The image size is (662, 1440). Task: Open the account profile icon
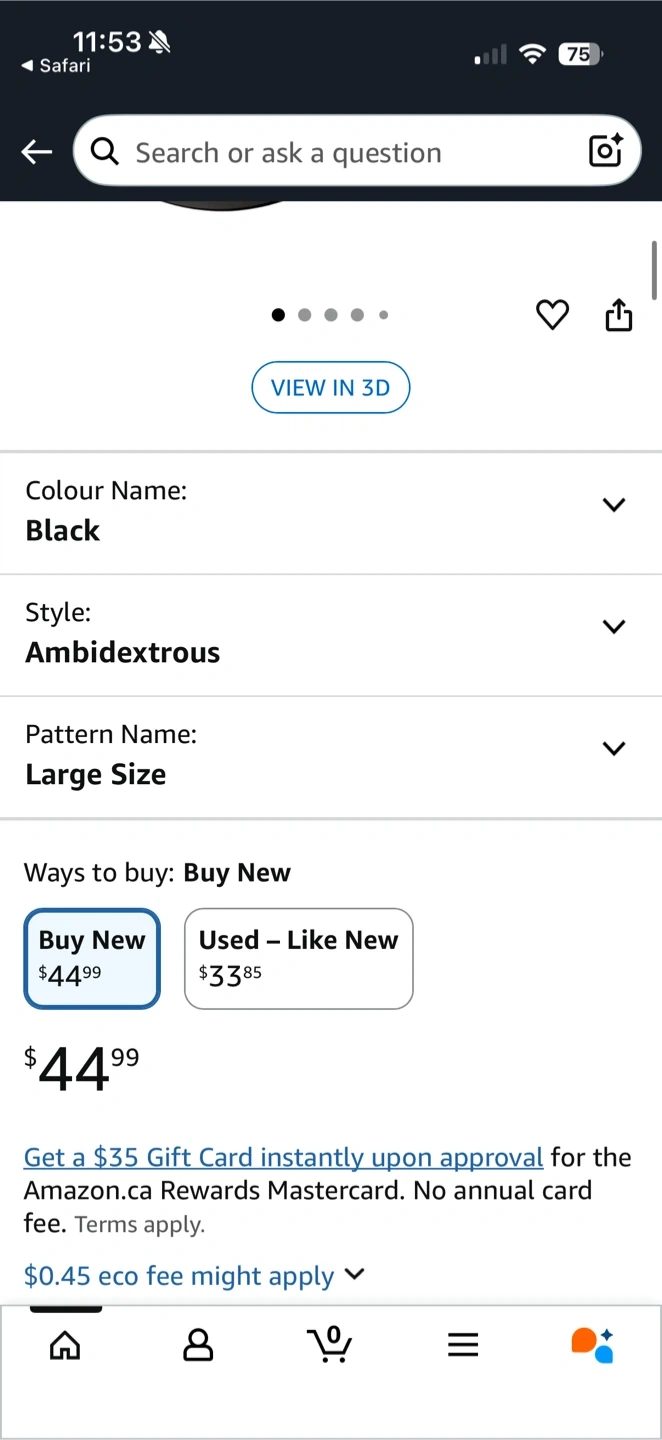point(198,1345)
